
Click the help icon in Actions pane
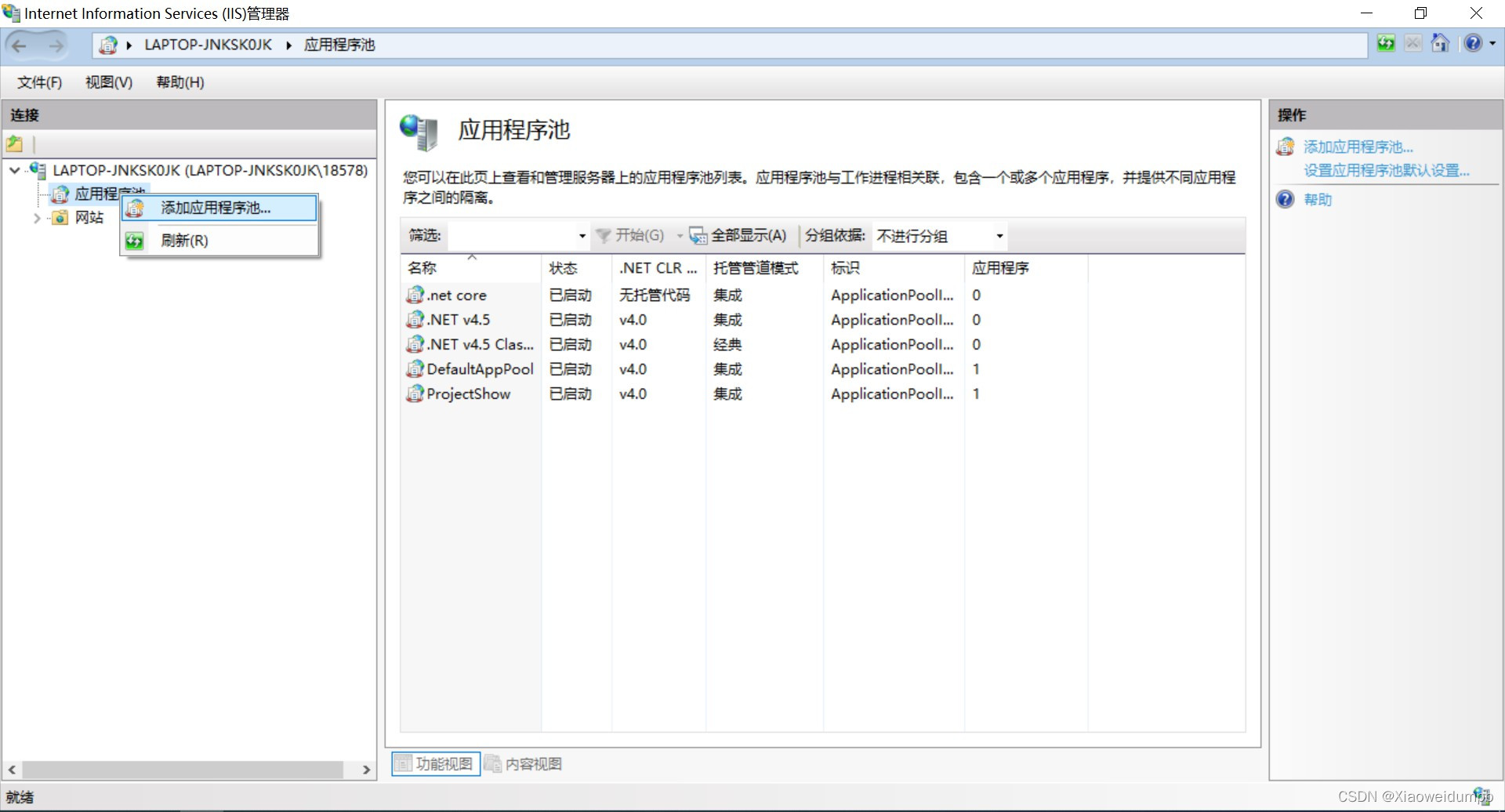point(1286,199)
